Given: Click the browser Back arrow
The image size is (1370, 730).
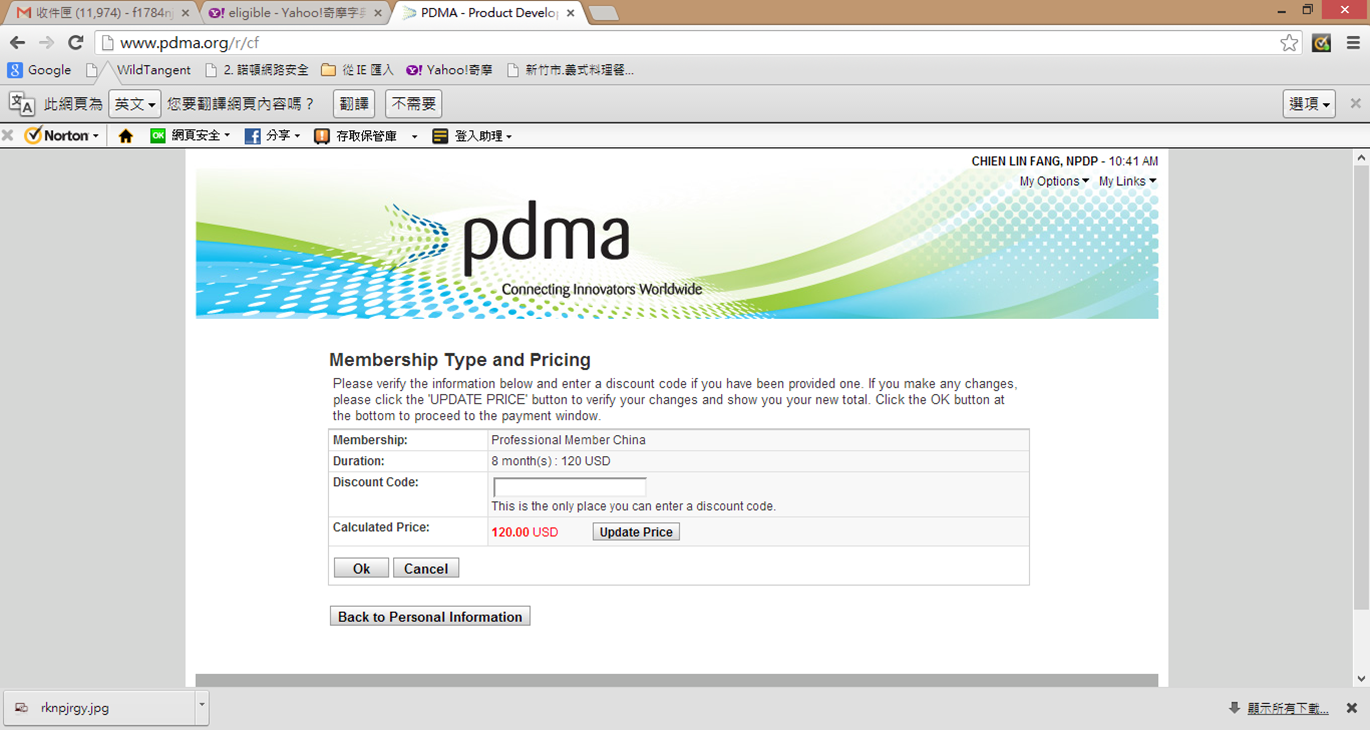Looking at the screenshot, I should pos(17,43).
